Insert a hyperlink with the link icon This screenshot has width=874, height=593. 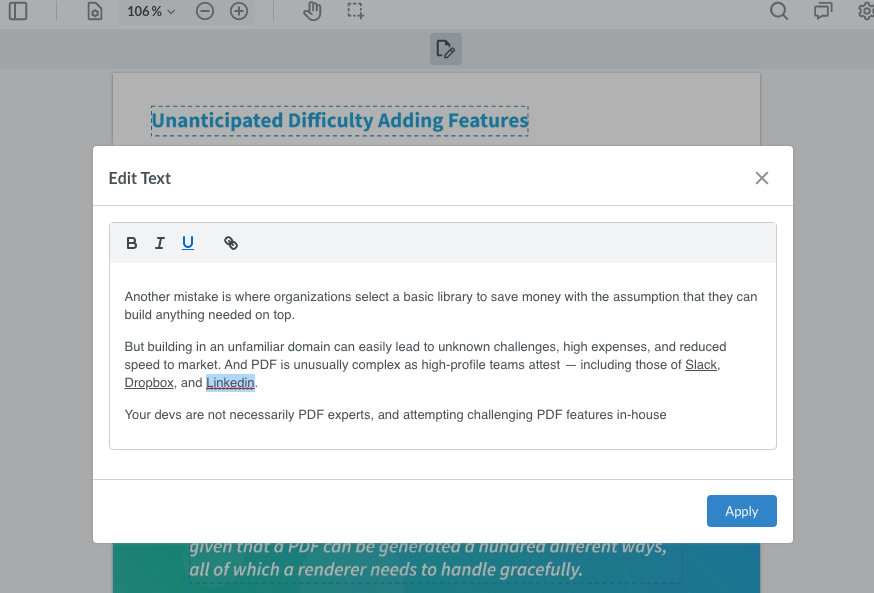tap(231, 242)
